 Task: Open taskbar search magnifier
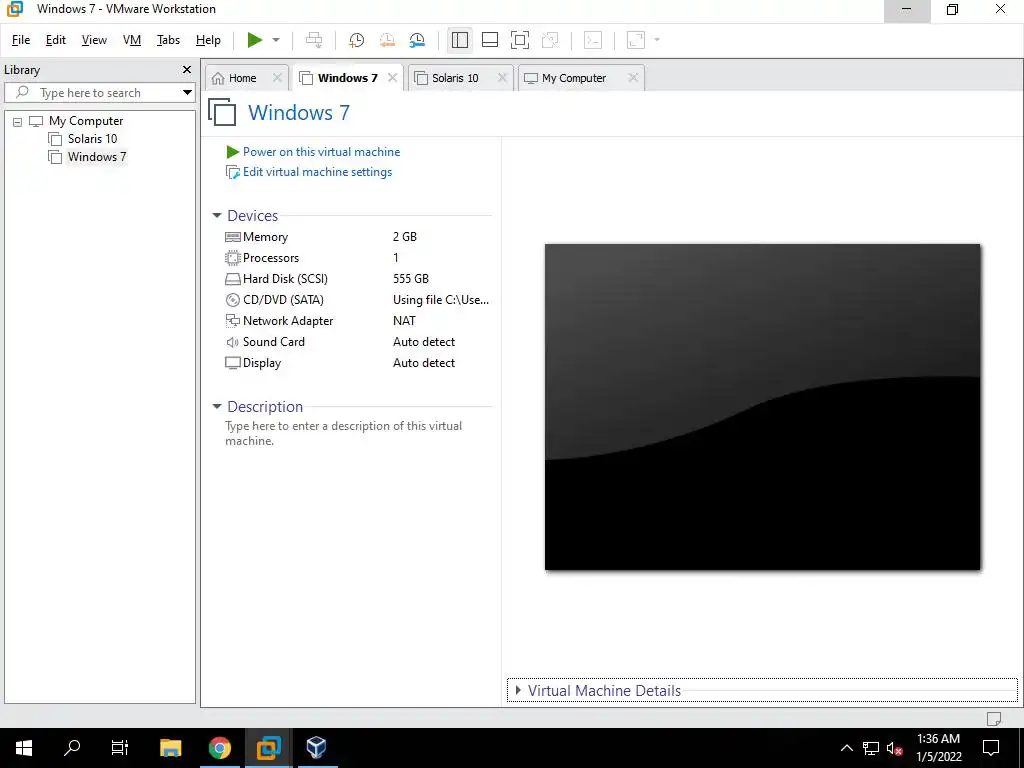tap(72, 748)
